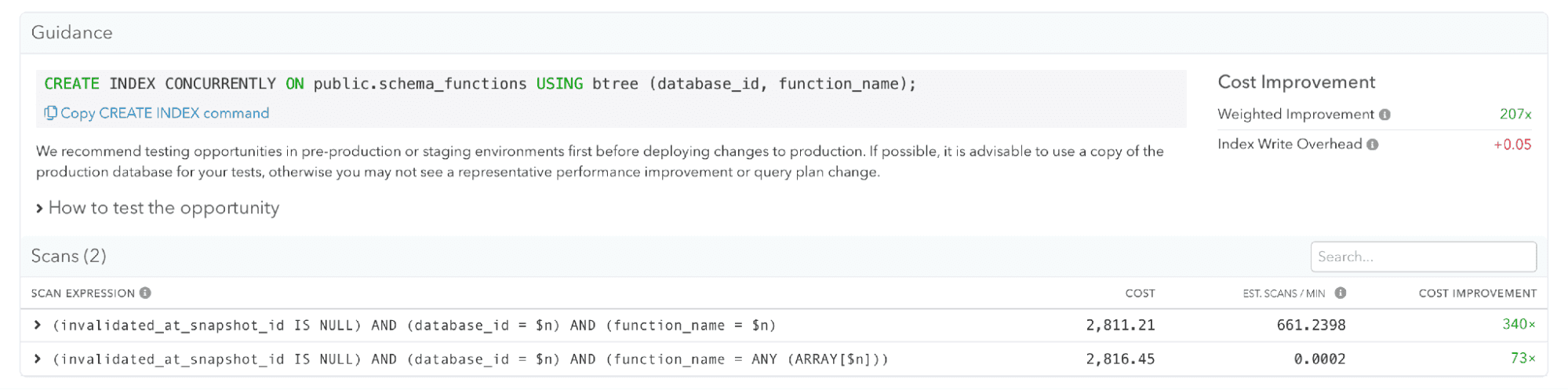Screen dimensions: 1568x390
Task: Click the 73× cost improvement value
Action: pyautogui.click(x=1523, y=358)
